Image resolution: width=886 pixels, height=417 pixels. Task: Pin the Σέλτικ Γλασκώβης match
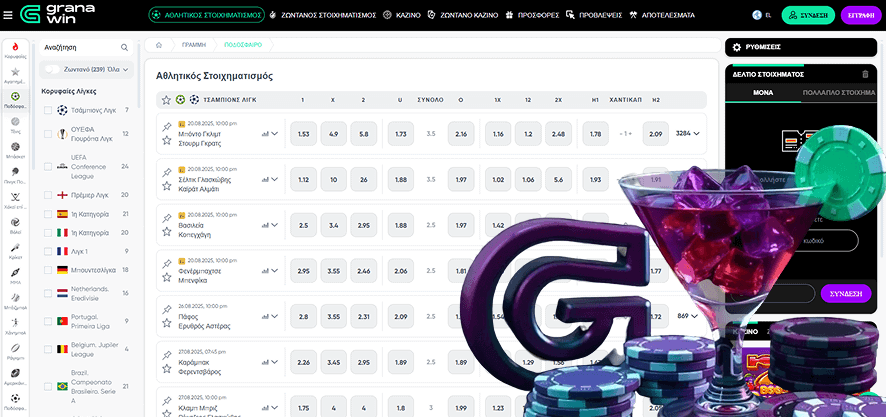[167, 173]
